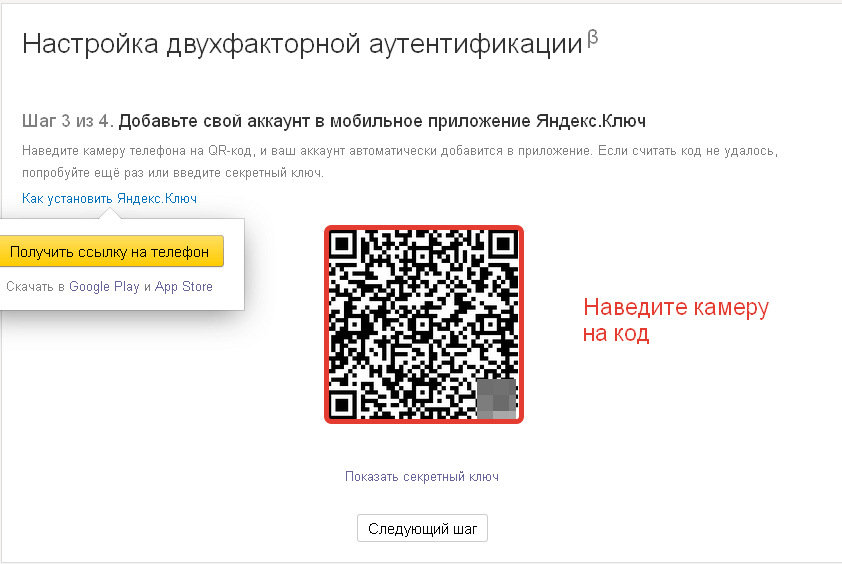Image resolution: width=842 pixels, height=564 pixels.
Task: Click the red 'Наведите камеру на код' text
Action: [676, 320]
